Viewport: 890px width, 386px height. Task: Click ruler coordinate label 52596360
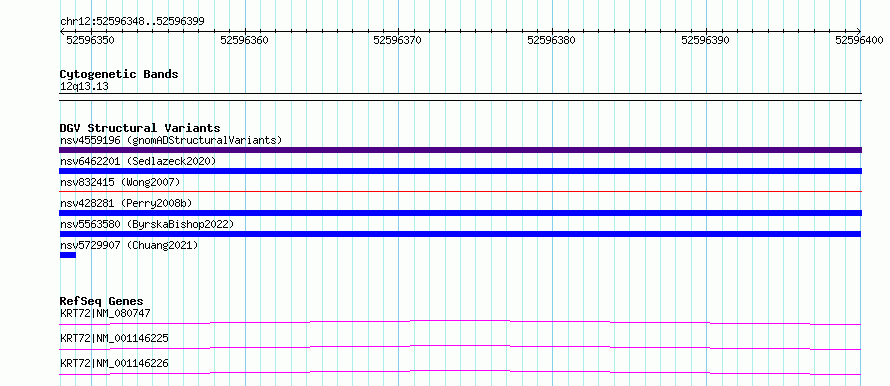(245, 40)
